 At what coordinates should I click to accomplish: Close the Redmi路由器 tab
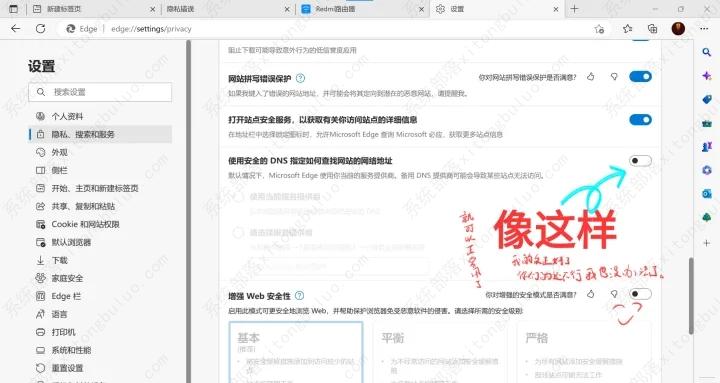[x=422, y=9]
